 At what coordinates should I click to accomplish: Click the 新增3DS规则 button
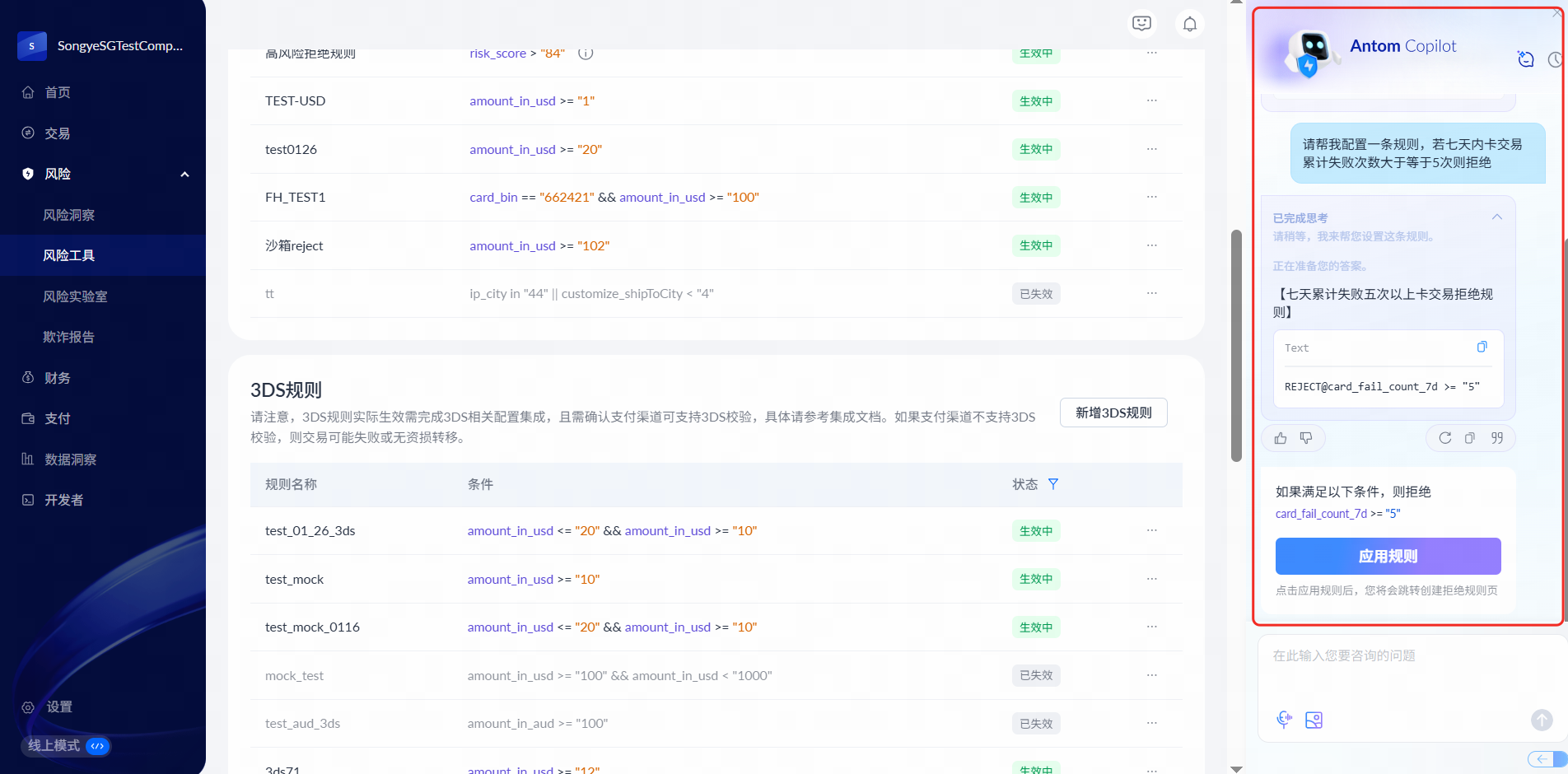[x=1113, y=413]
